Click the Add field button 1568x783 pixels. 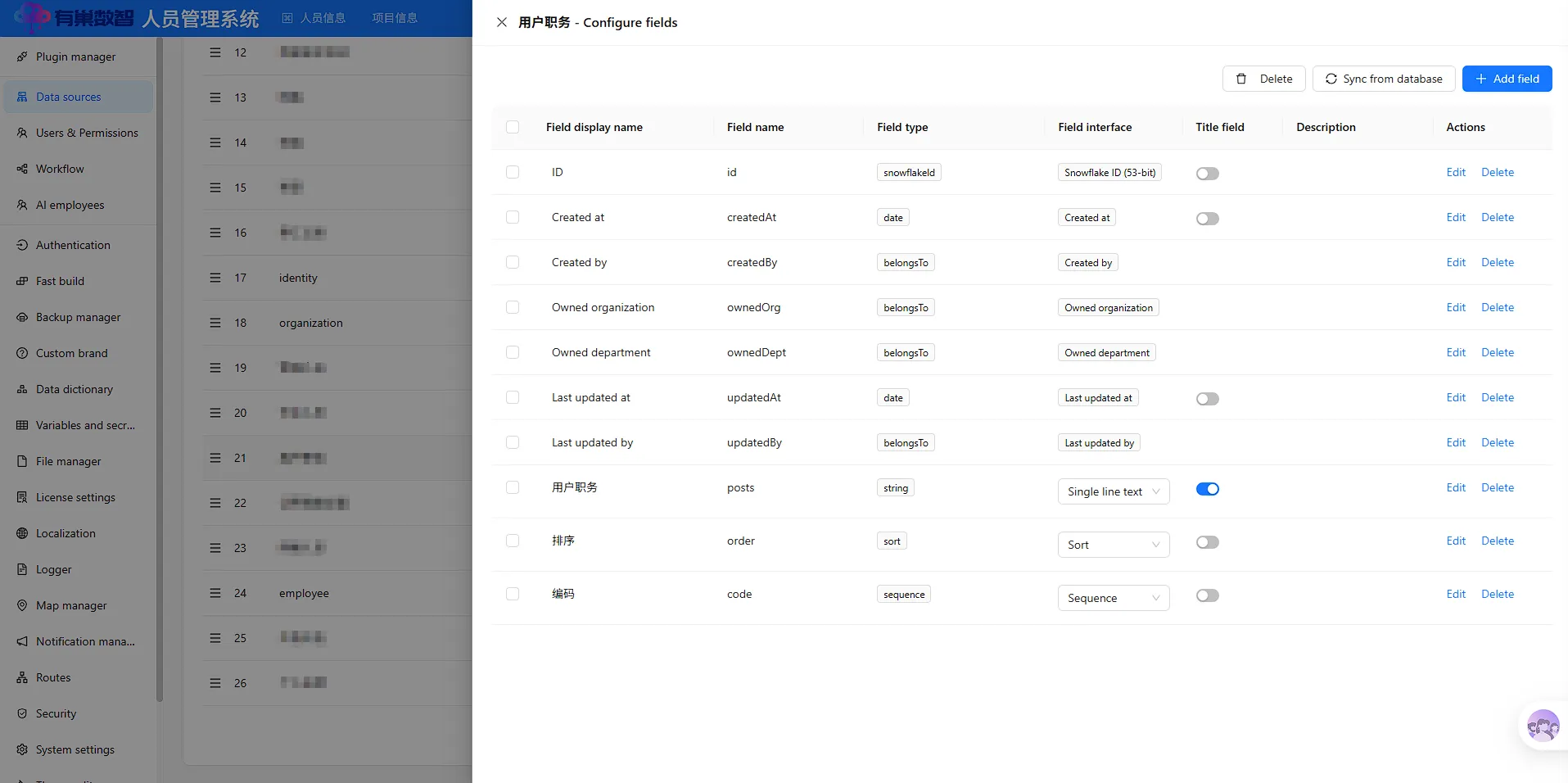coord(1507,79)
